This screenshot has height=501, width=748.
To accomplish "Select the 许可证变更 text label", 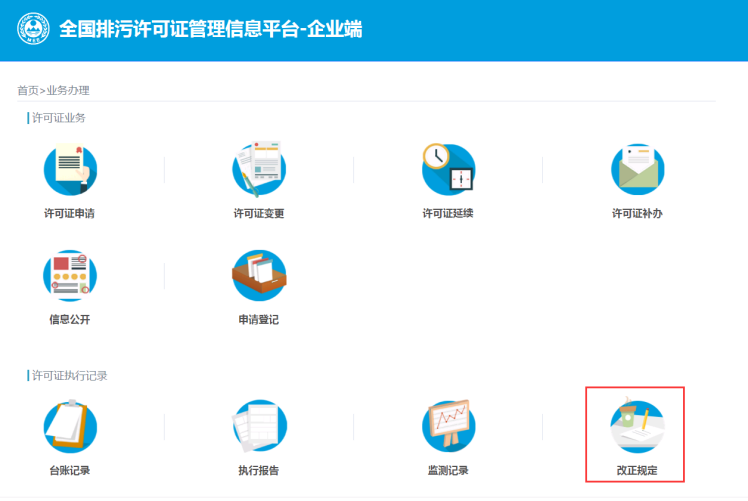I will pyautogui.click(x=259, y=213).
